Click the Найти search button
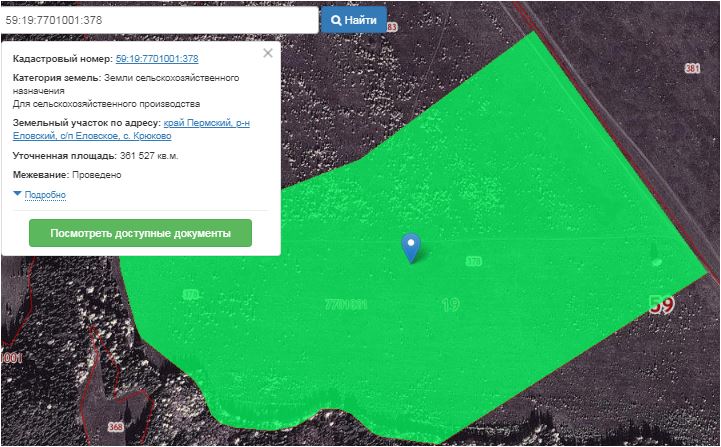The image size is (721, 447). point(353,20)
